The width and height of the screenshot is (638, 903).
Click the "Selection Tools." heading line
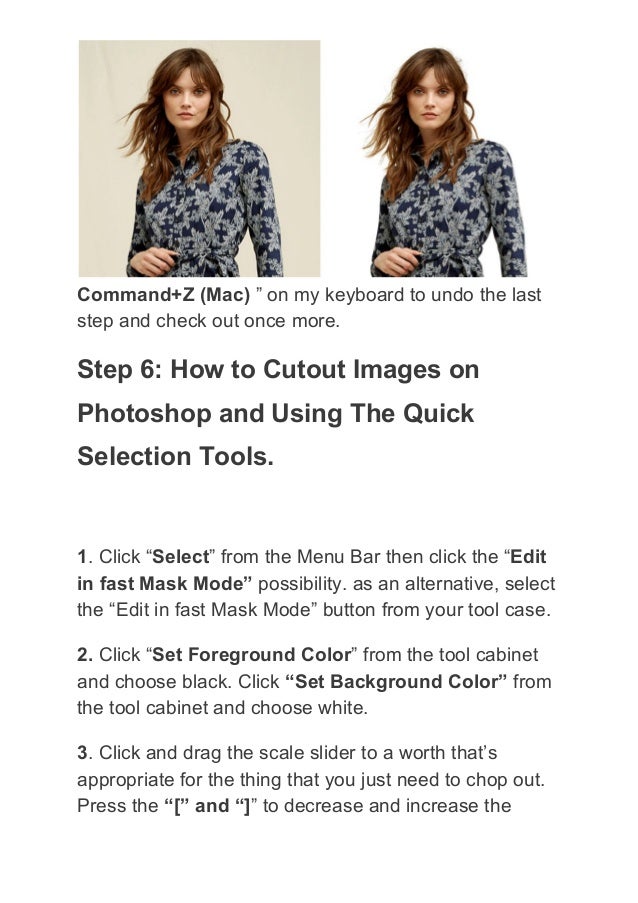pyautogui.click(x=176, y=456)
